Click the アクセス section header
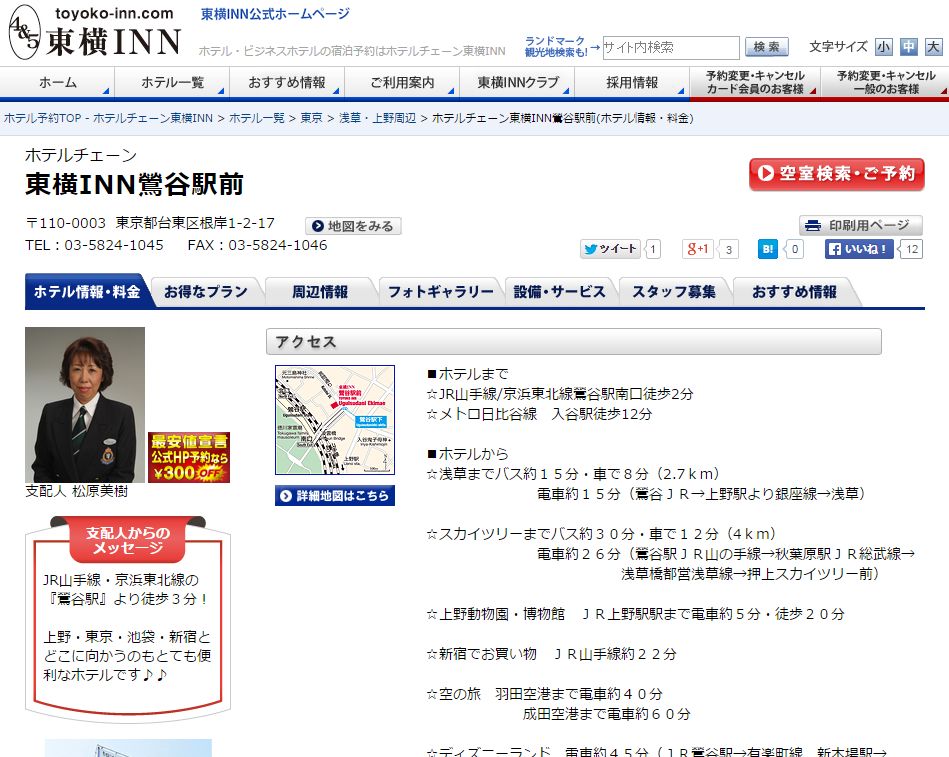 click(x=574, y=342)
